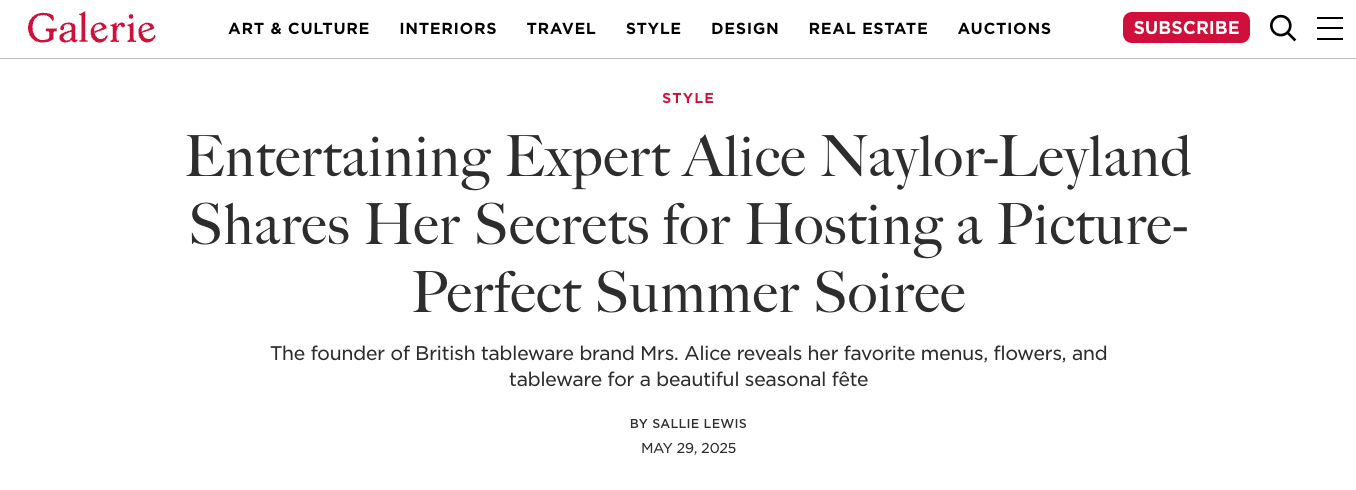Click the brand name Mrs. Alice in subheading
This screenshot has height=490, width=1356.
[686, 354]
